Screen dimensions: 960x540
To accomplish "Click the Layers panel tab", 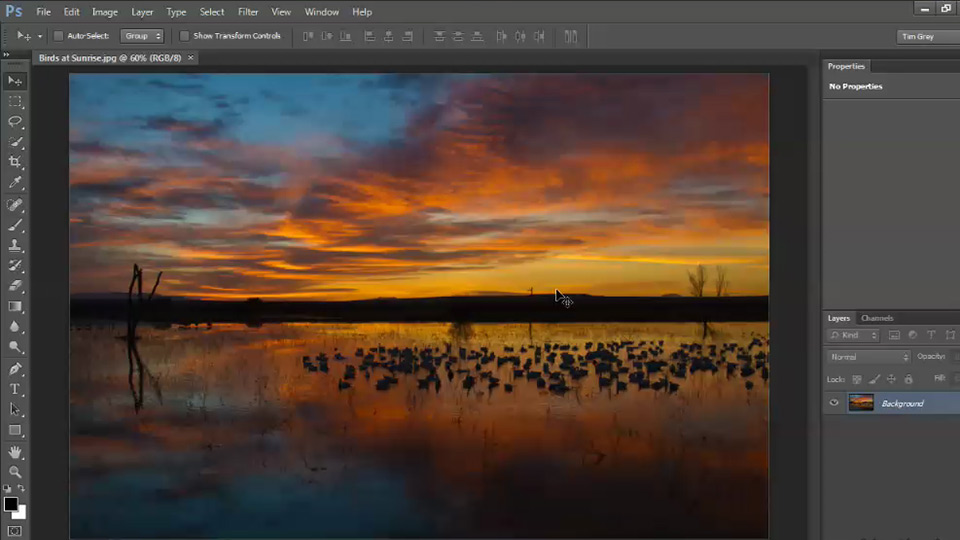I will [839, 318].
